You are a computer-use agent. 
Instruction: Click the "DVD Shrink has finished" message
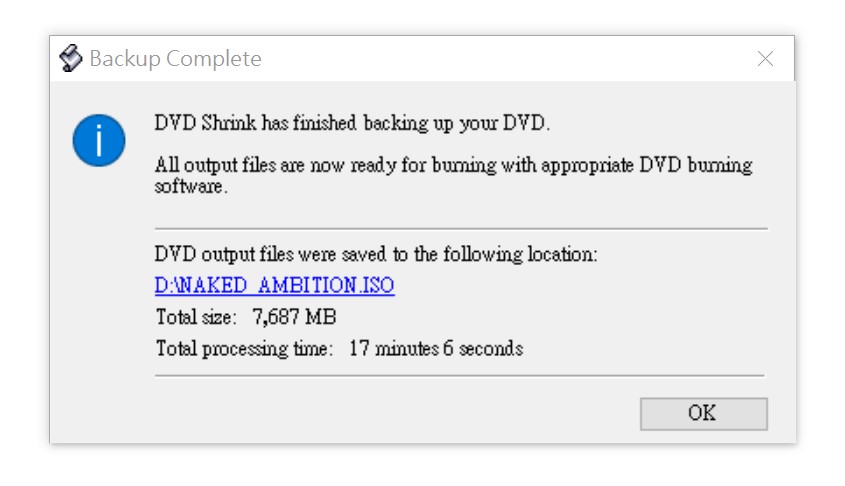click(x=352, y=124)
